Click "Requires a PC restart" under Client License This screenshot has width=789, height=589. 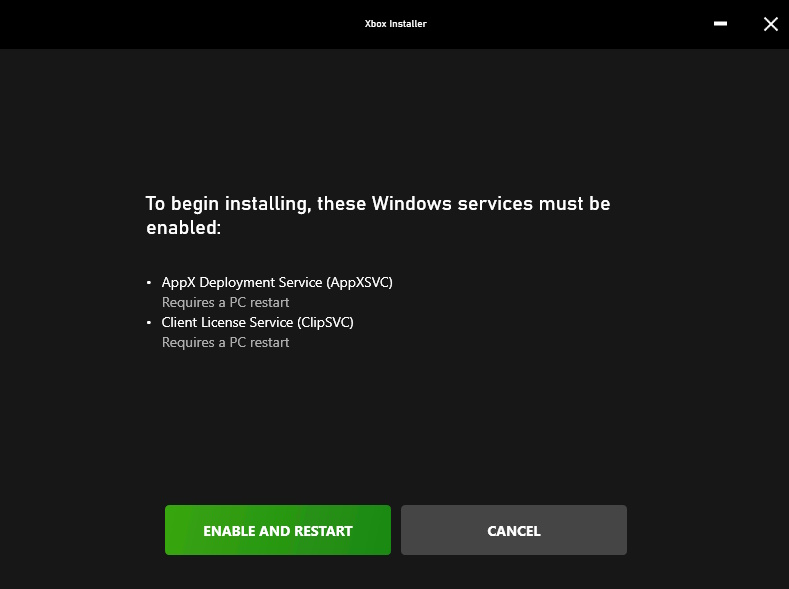click(x=225, y=342)
